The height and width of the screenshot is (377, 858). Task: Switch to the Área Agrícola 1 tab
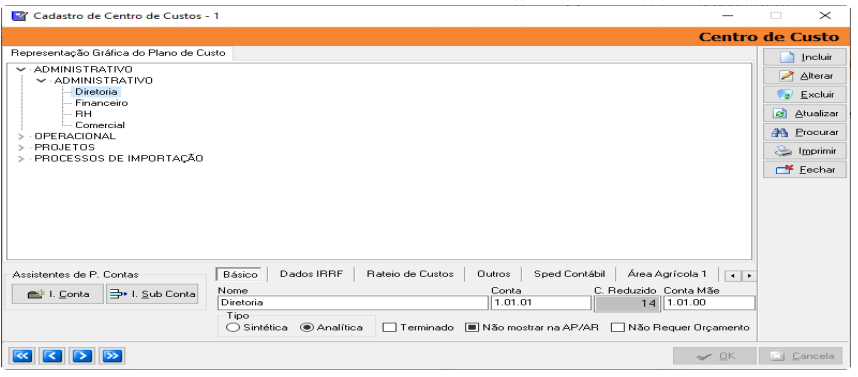tap(667, 274)
